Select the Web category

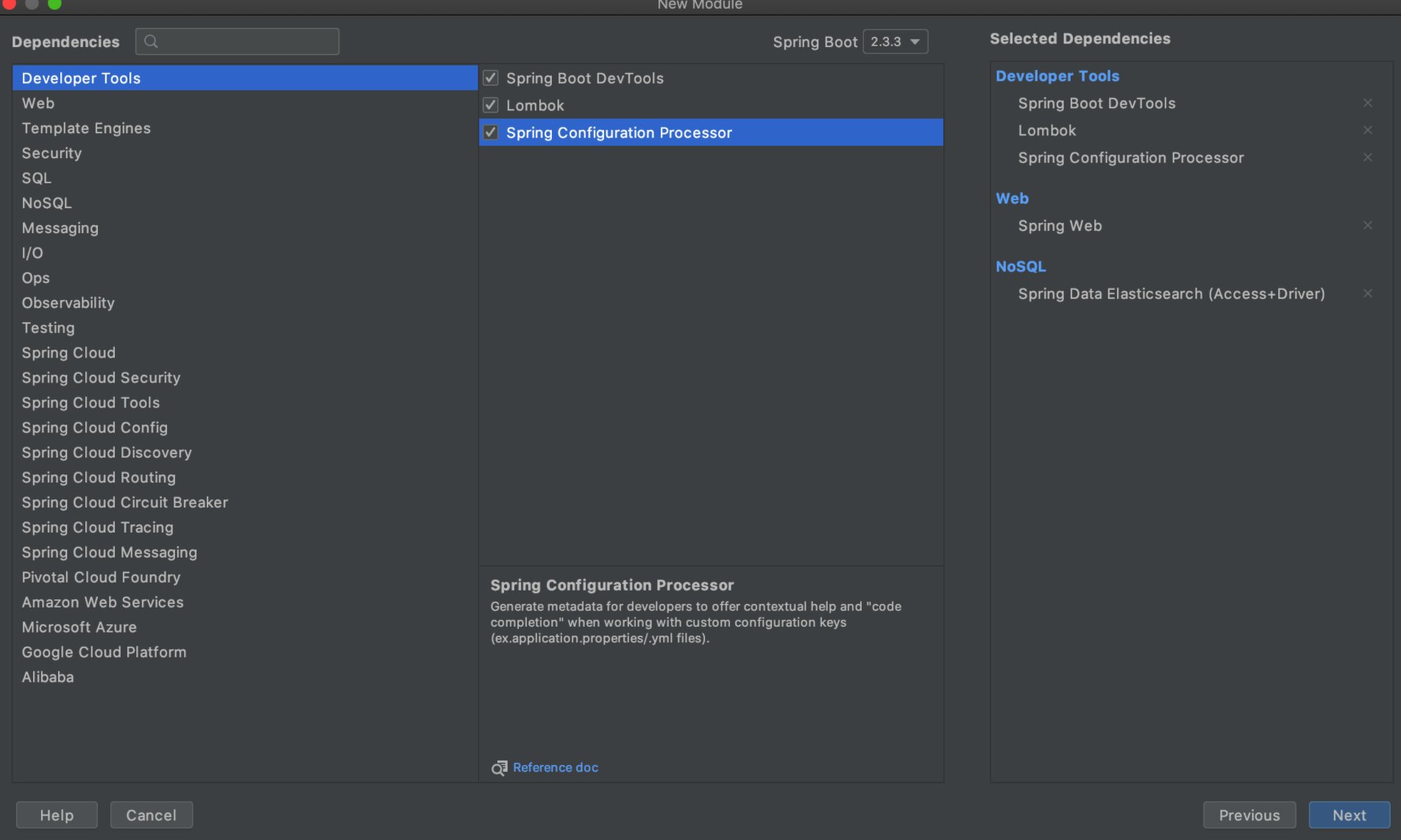point(245,103)
